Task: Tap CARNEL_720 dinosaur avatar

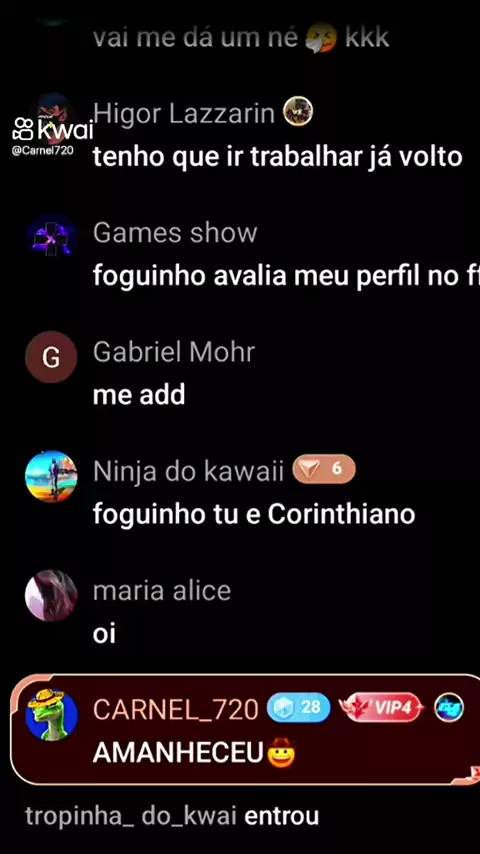Action: pos(51,714)
